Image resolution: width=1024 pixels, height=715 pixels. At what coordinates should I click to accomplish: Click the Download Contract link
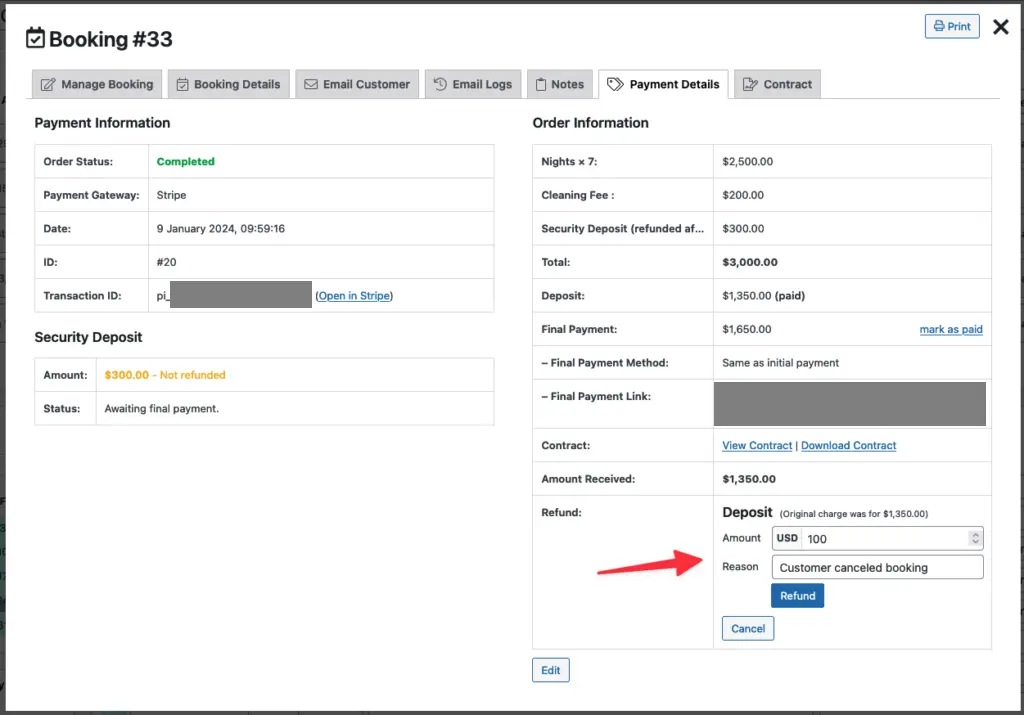[x=848, y=446]
